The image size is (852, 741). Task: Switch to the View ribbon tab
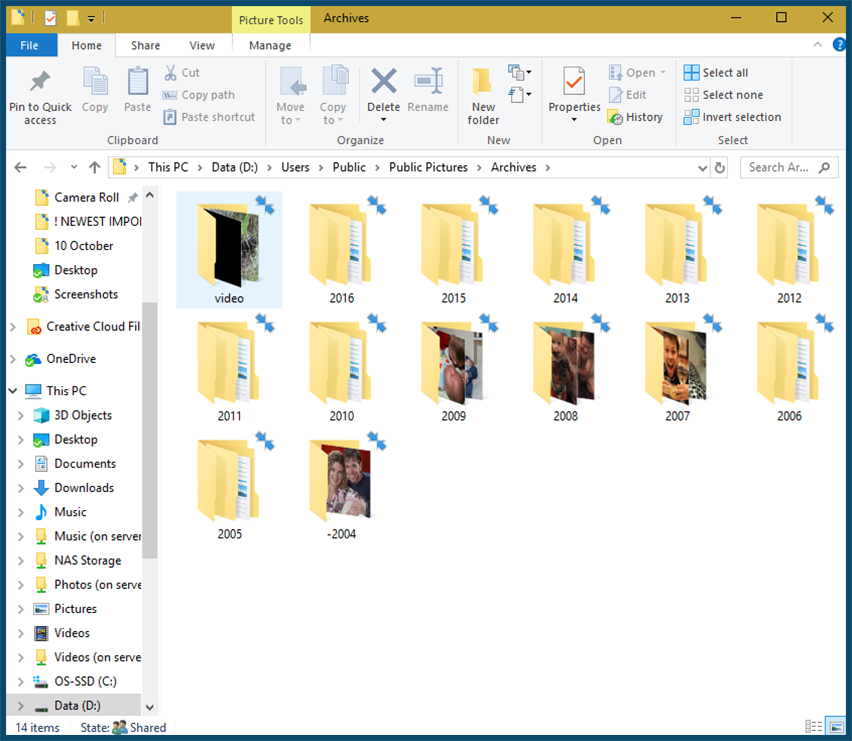(202, 46)
